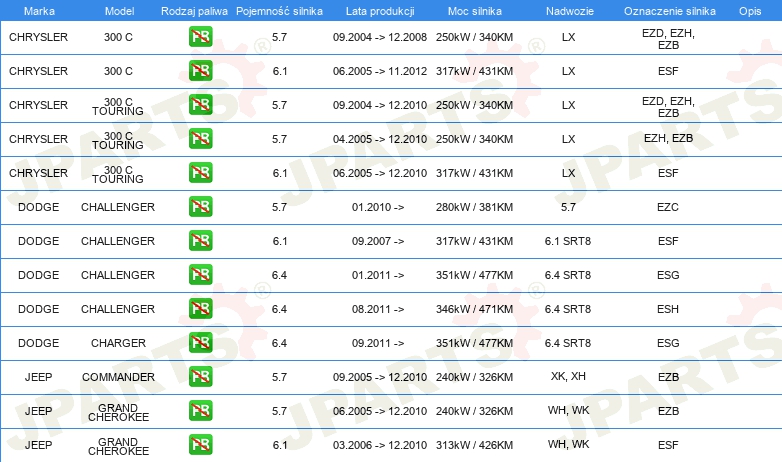This screenshot has height=462, width=782.
Task: Click the Opis column header
Action: point(750,11)
